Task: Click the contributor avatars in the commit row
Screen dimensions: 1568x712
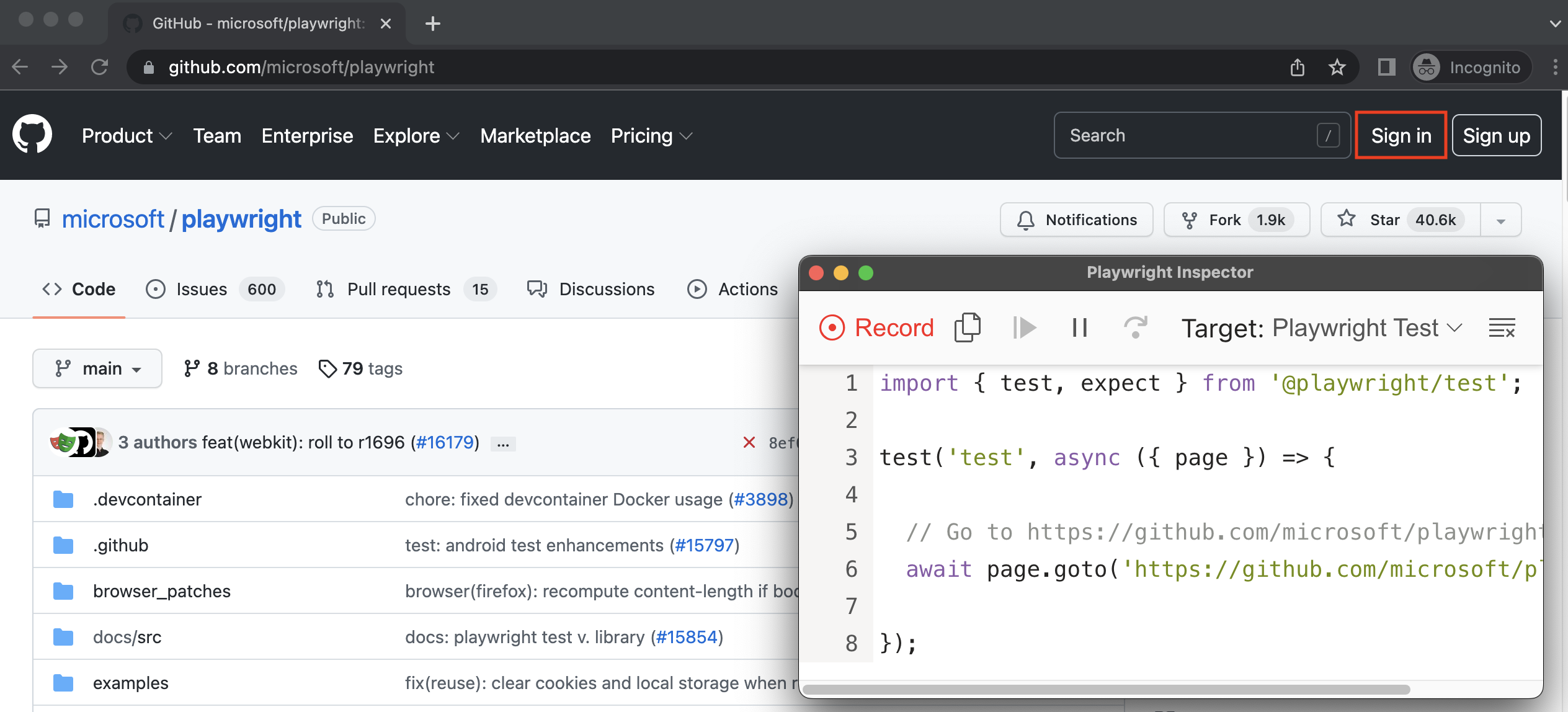Action: (x=80, y=442)
